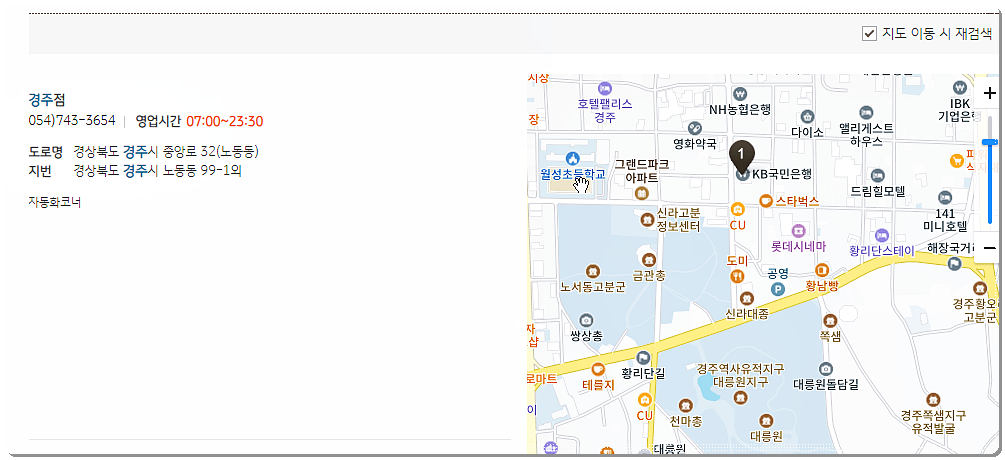Click the CU store icon near 천마총
Viewport: 1005px width, 460px height.
(x=644, y=400)
